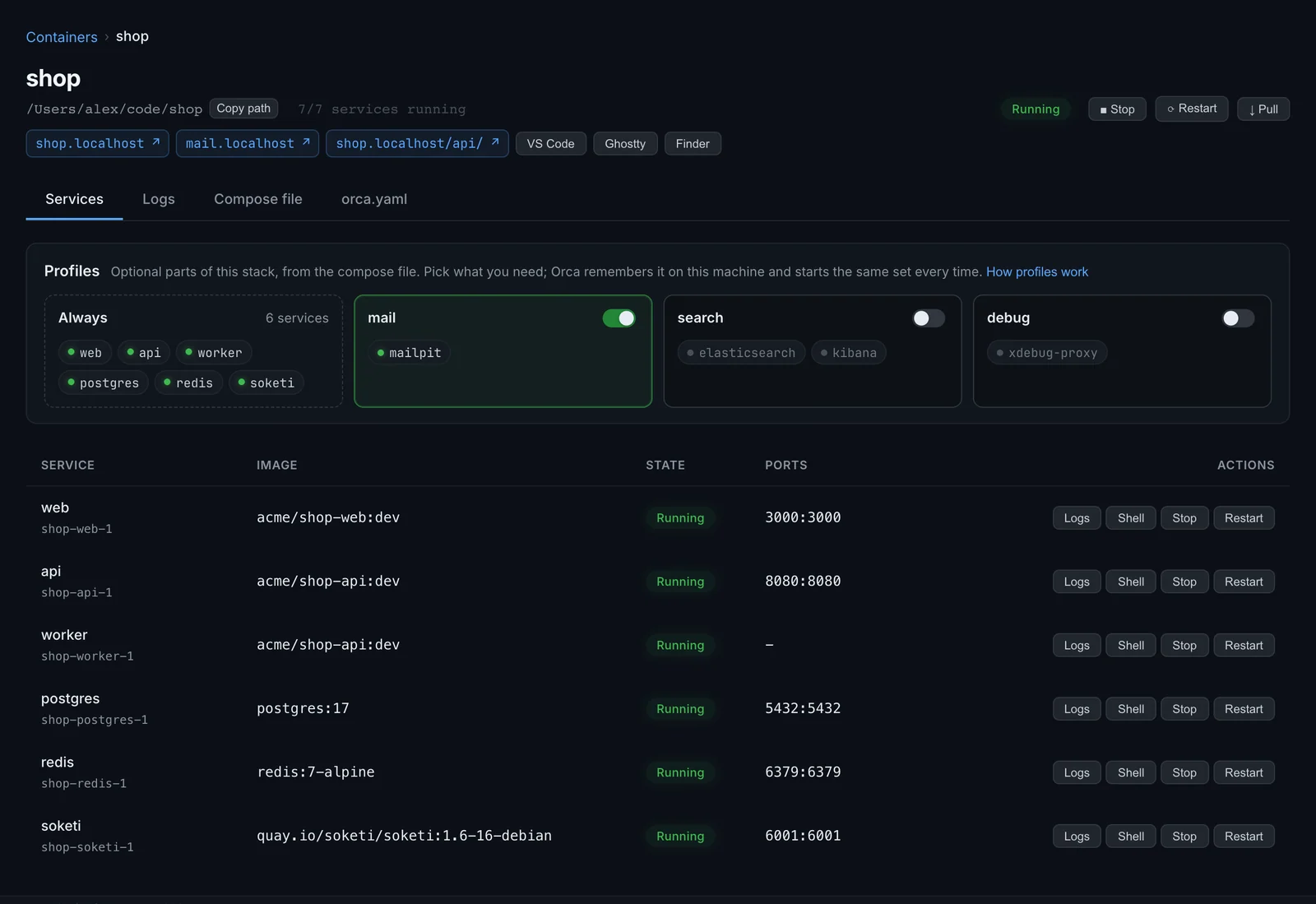
Task: Restart the api service
Action: click(1244, 582)
